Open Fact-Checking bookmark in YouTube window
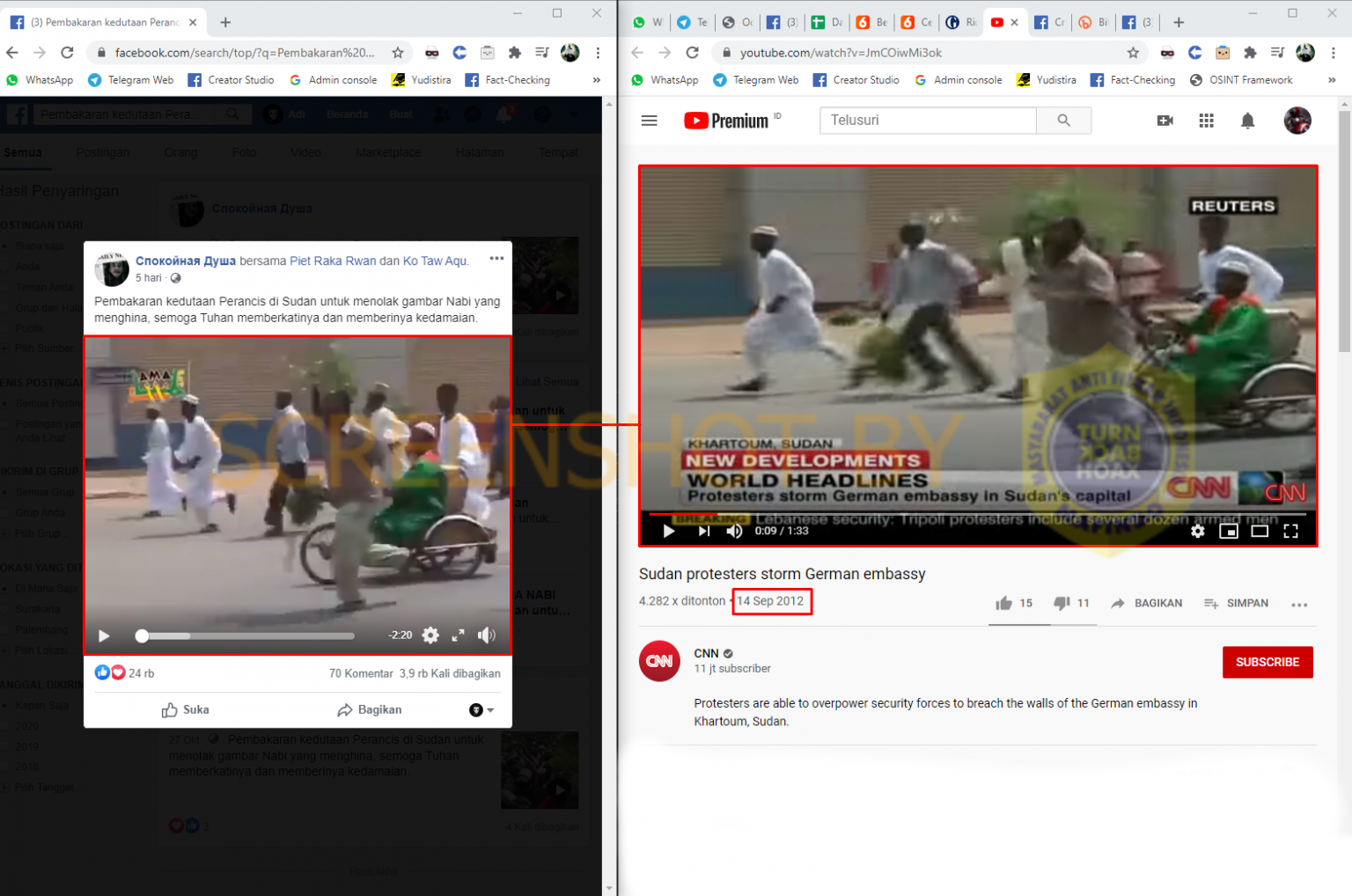 coord(1133,80)
